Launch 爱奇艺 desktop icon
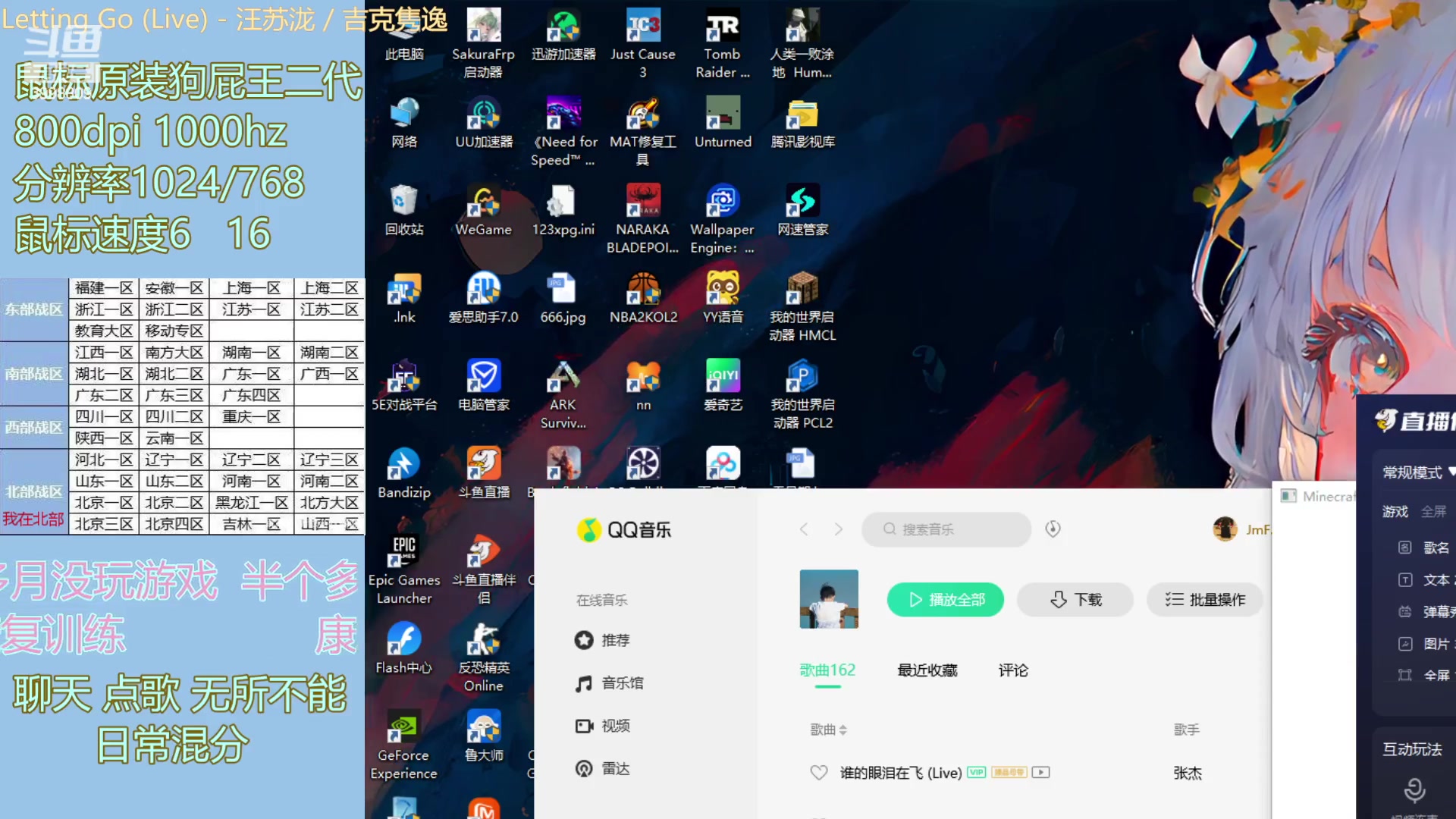The image size is (1456, 819). [x=723, y=385]
